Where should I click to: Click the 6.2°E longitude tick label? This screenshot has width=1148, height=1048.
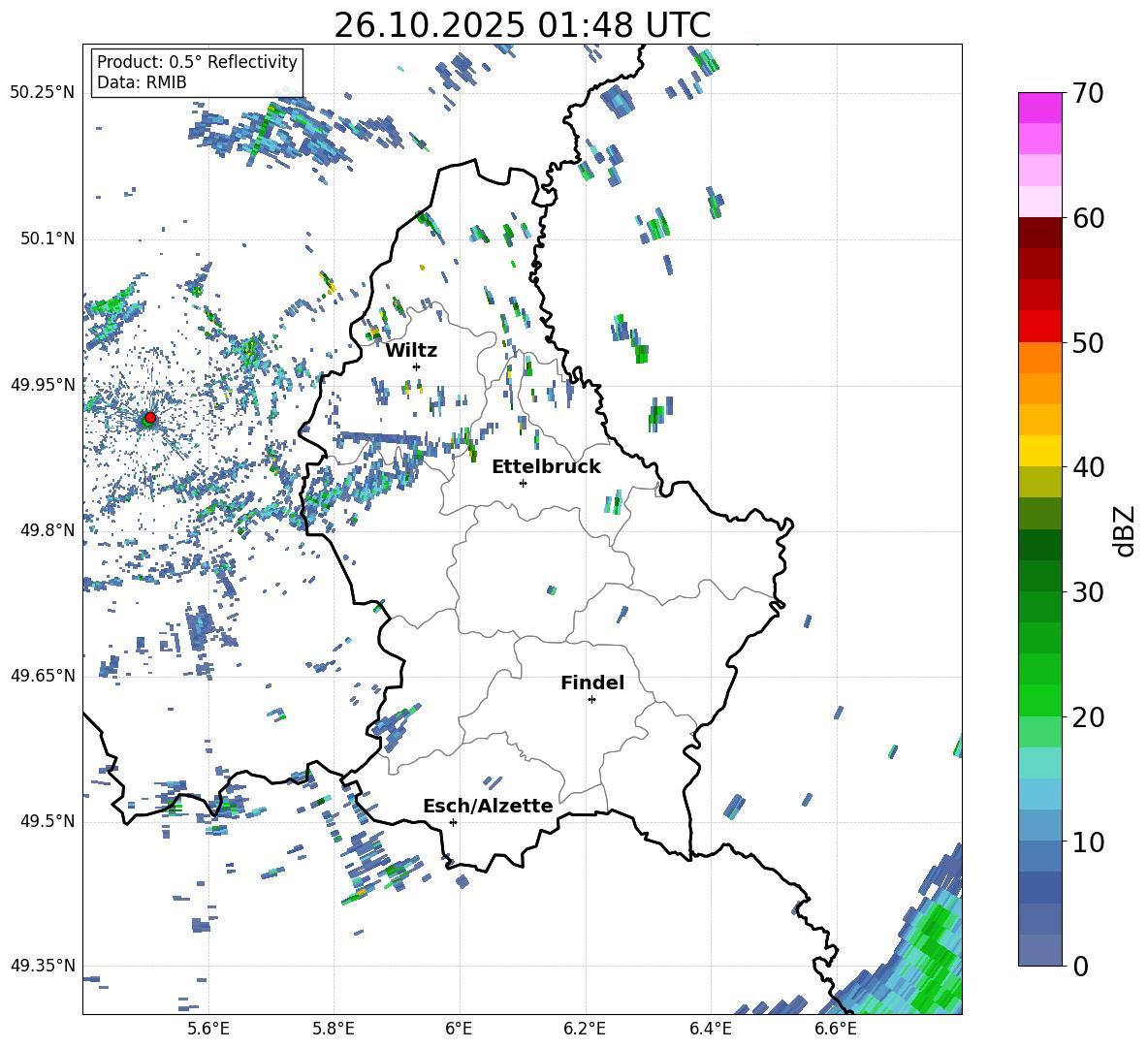(585, 1028)
